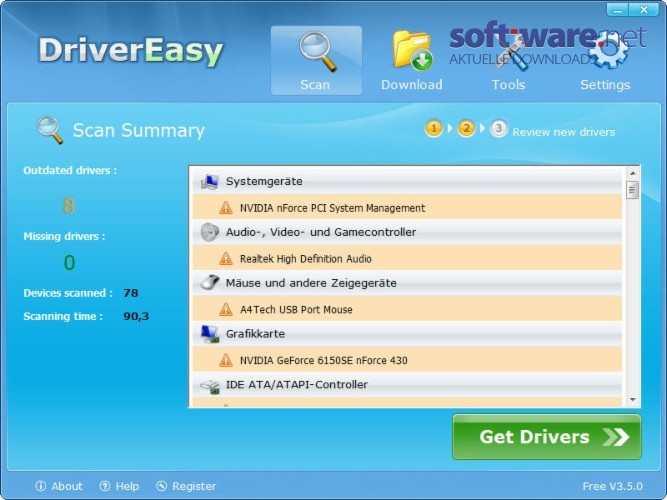Open the Settings tab
Viewport: 667px width, 500px height.
coord(605,60)
